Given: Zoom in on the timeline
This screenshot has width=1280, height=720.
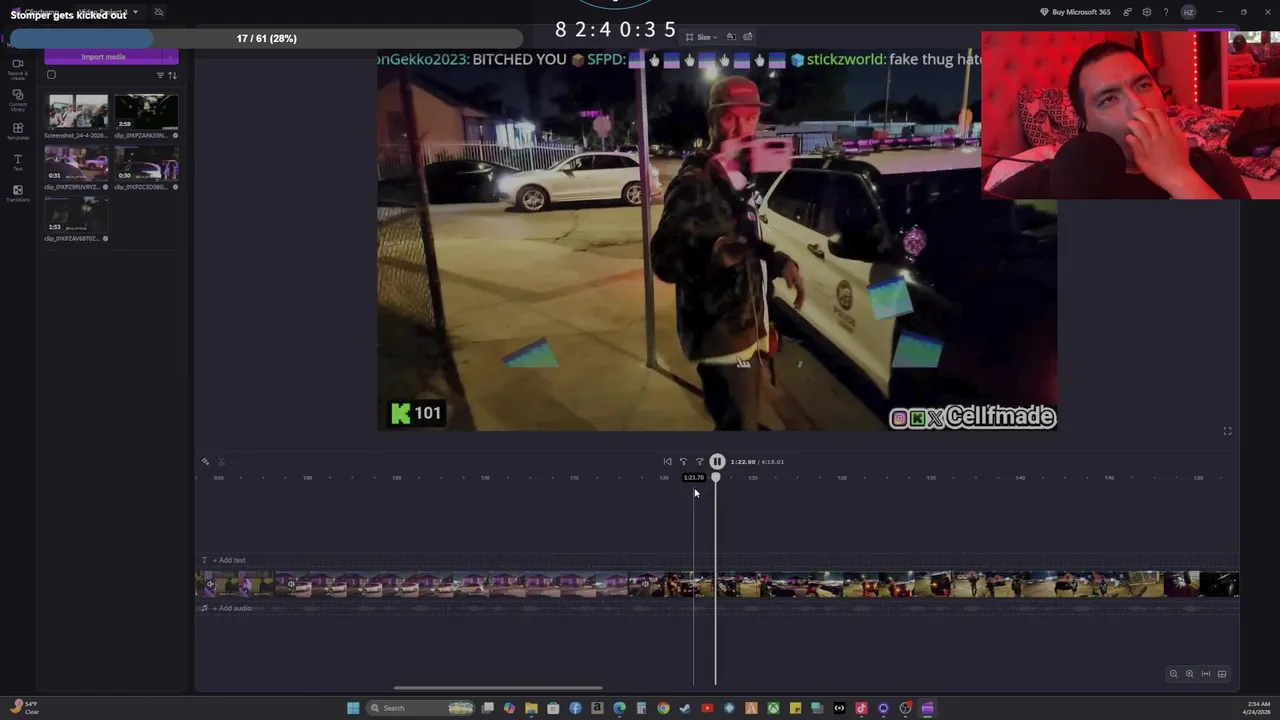Looking at the screenshot, I should click(x=1189, y=674).
